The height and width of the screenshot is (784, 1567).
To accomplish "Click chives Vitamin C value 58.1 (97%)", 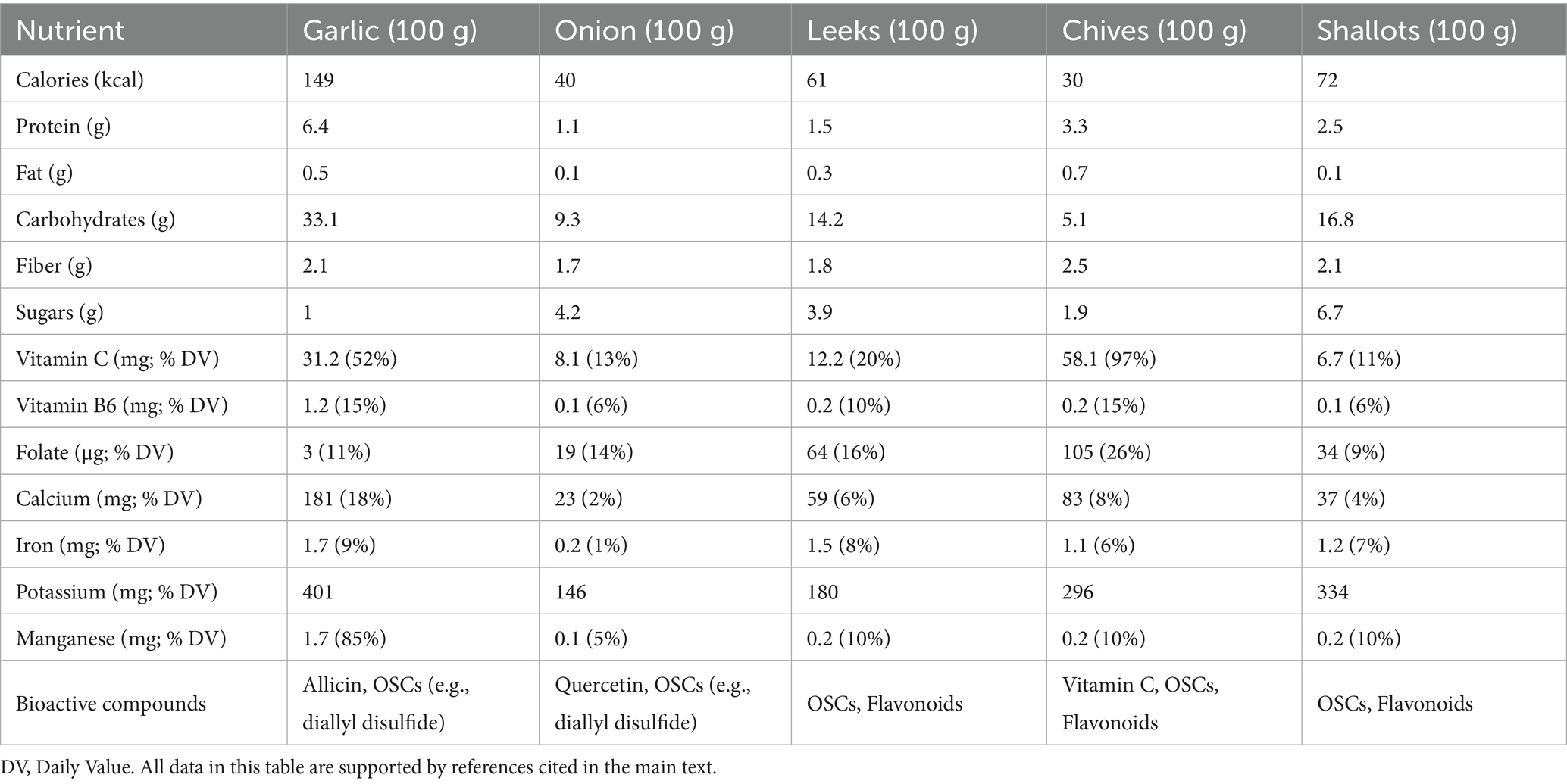I will pyautogui.click(x=1109, y=359).
